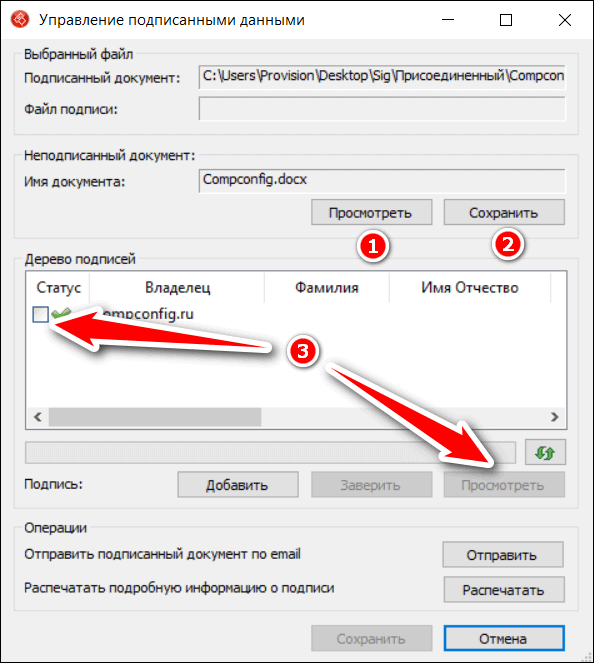Viewport: 594px width, 663px height.
Task: Click Распечатать to print signature info
Action: pyautogui.click(x=504, y=589)
